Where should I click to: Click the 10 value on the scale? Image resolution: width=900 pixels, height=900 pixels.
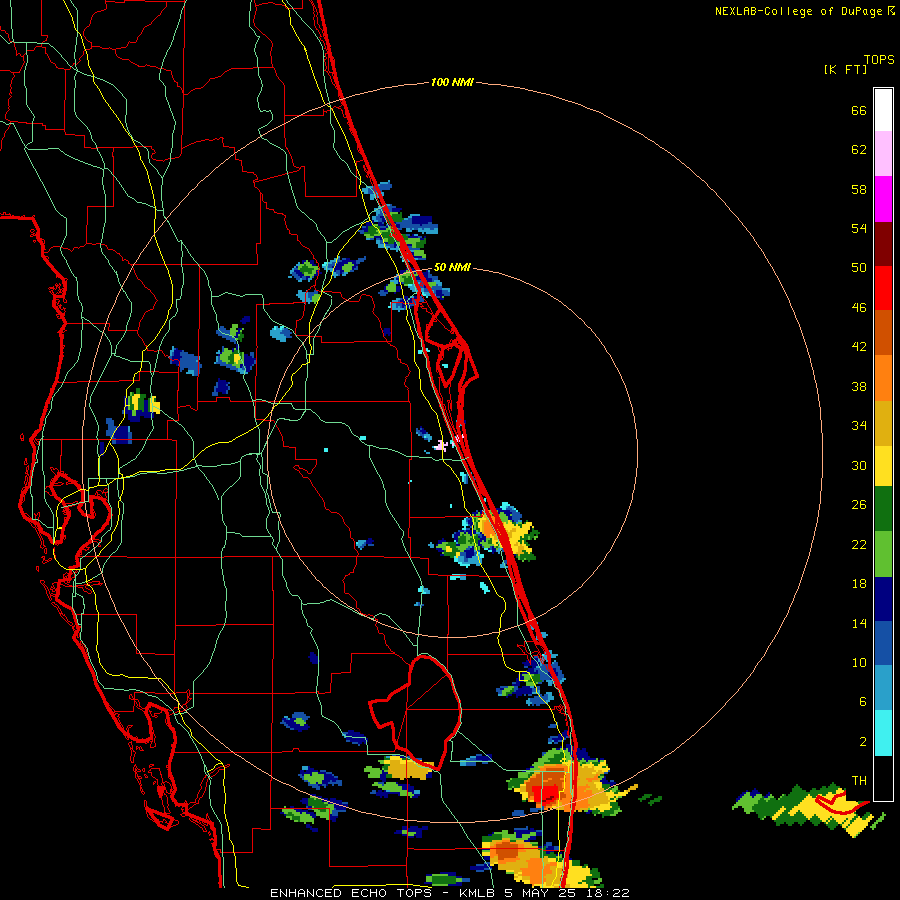point(859,663)
